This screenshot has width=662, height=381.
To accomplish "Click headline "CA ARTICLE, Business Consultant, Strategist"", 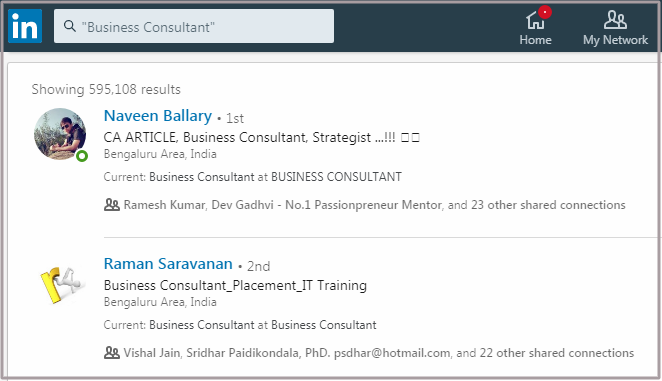I will [x=237, y=137].
